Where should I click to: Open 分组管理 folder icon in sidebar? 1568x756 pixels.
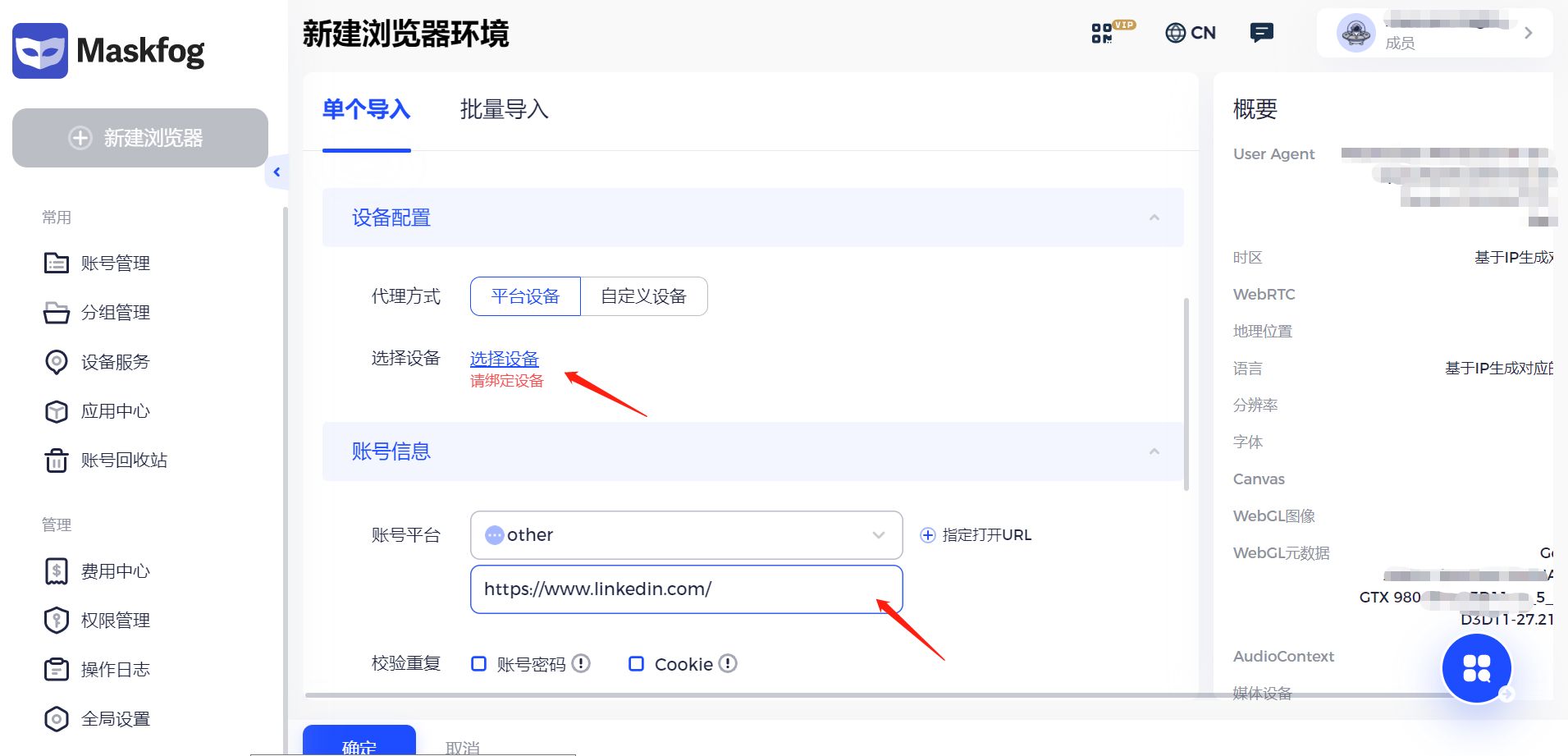point(115,312)
